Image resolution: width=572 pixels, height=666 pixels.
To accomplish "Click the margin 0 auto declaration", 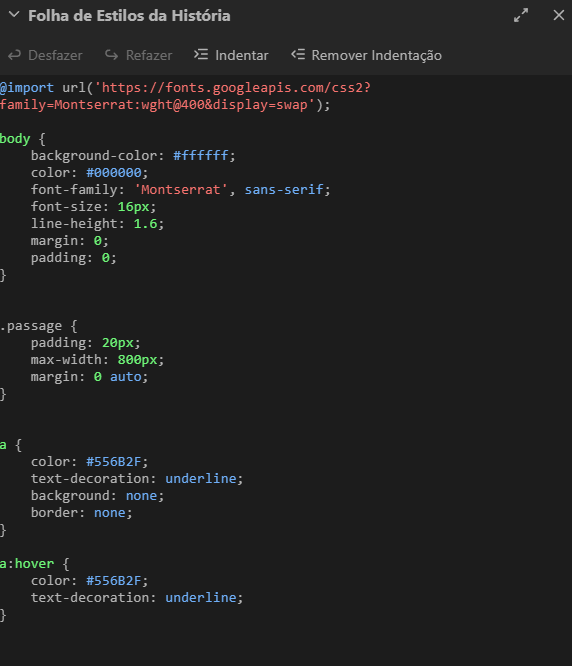I will coord(89,377).
